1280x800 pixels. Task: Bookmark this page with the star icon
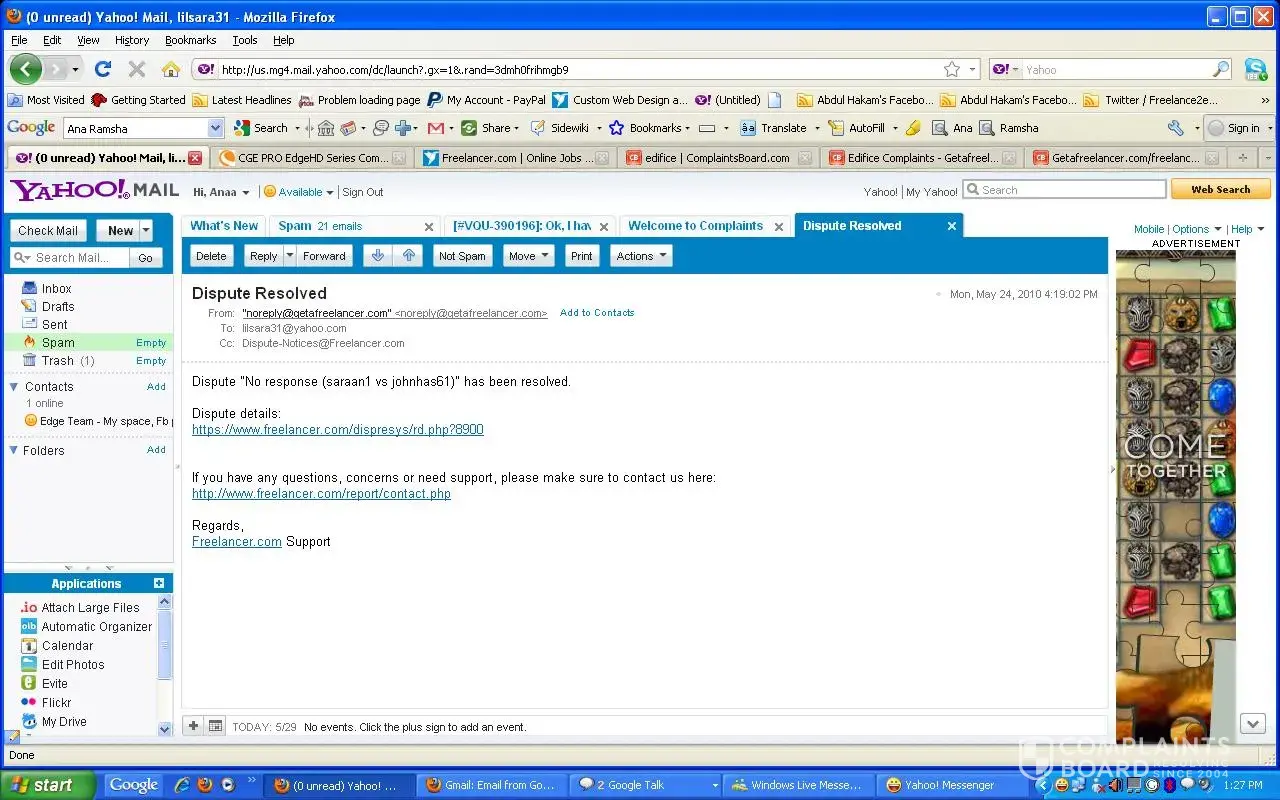point(952,69)
